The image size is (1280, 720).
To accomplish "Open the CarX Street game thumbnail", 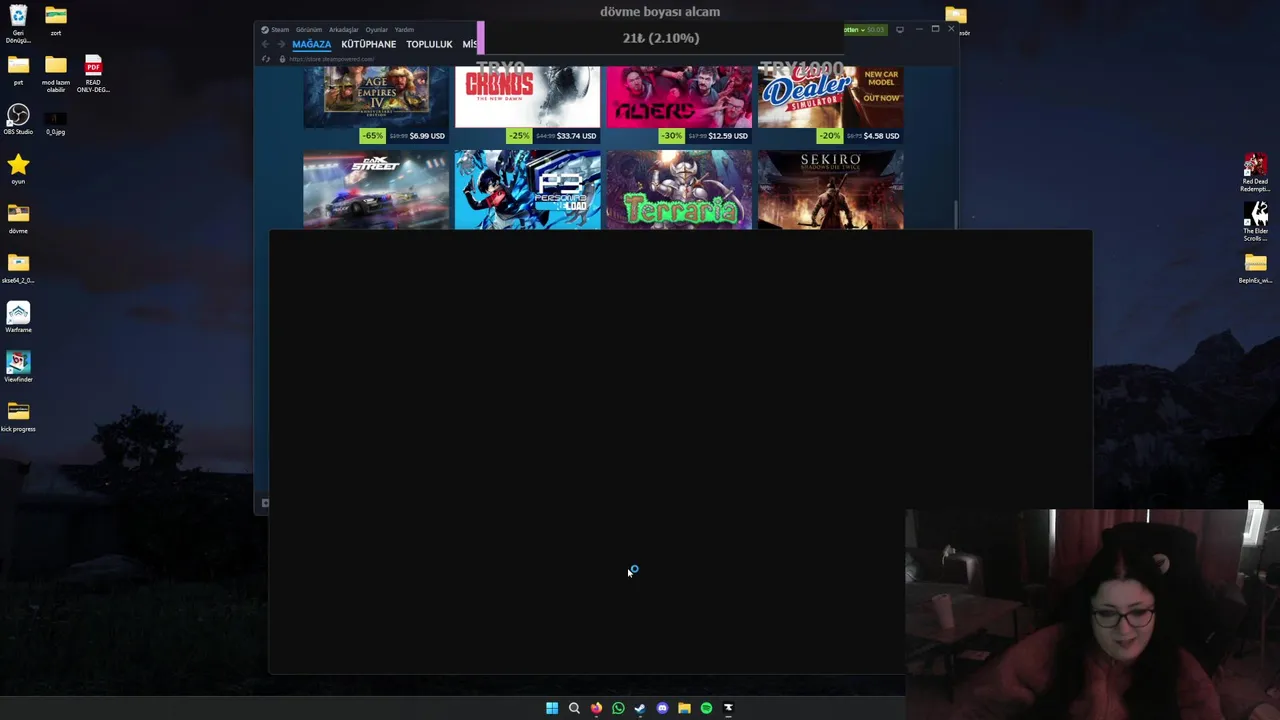I will [x=376, y=190].
